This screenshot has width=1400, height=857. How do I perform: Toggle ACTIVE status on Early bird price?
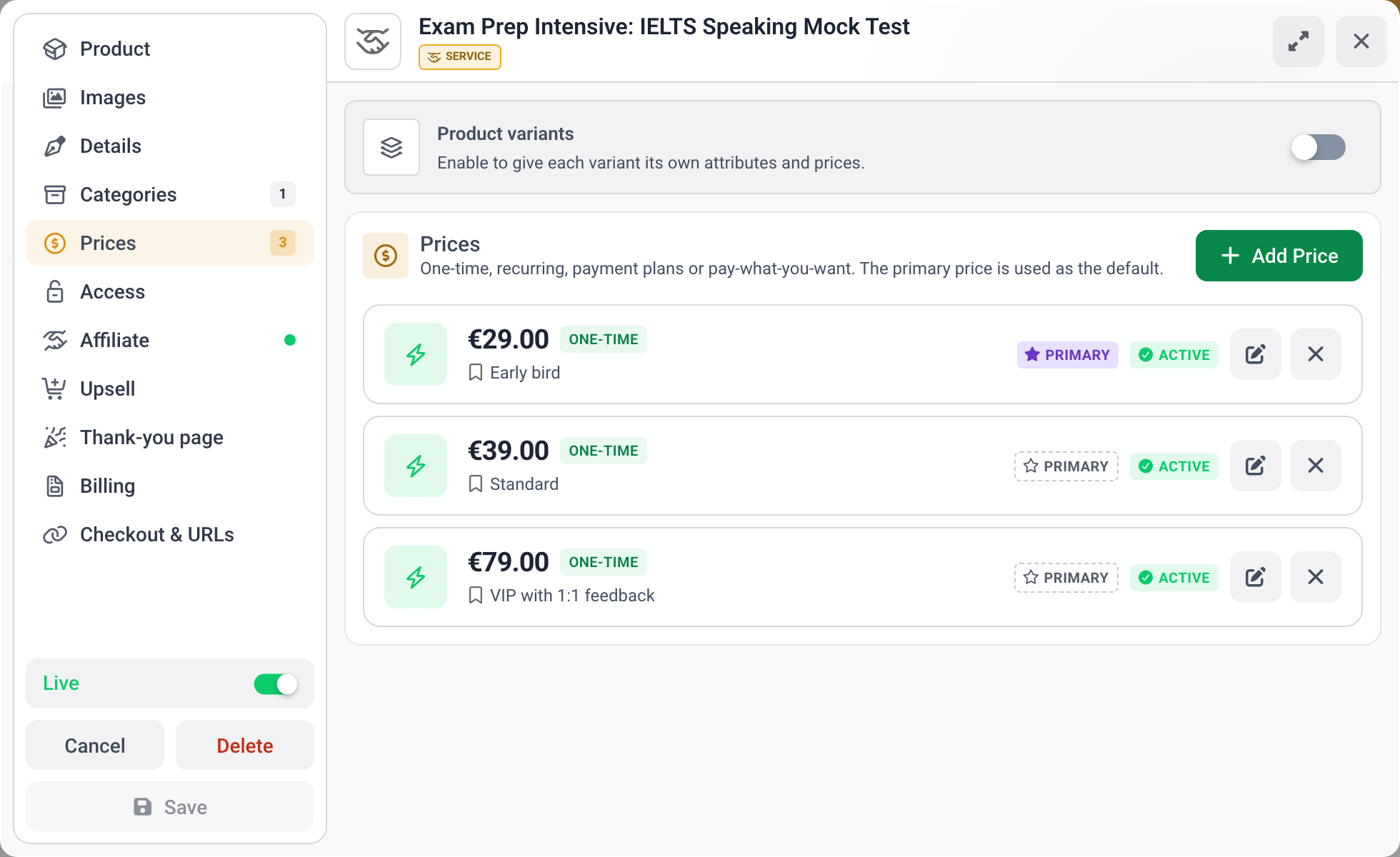1174,355
